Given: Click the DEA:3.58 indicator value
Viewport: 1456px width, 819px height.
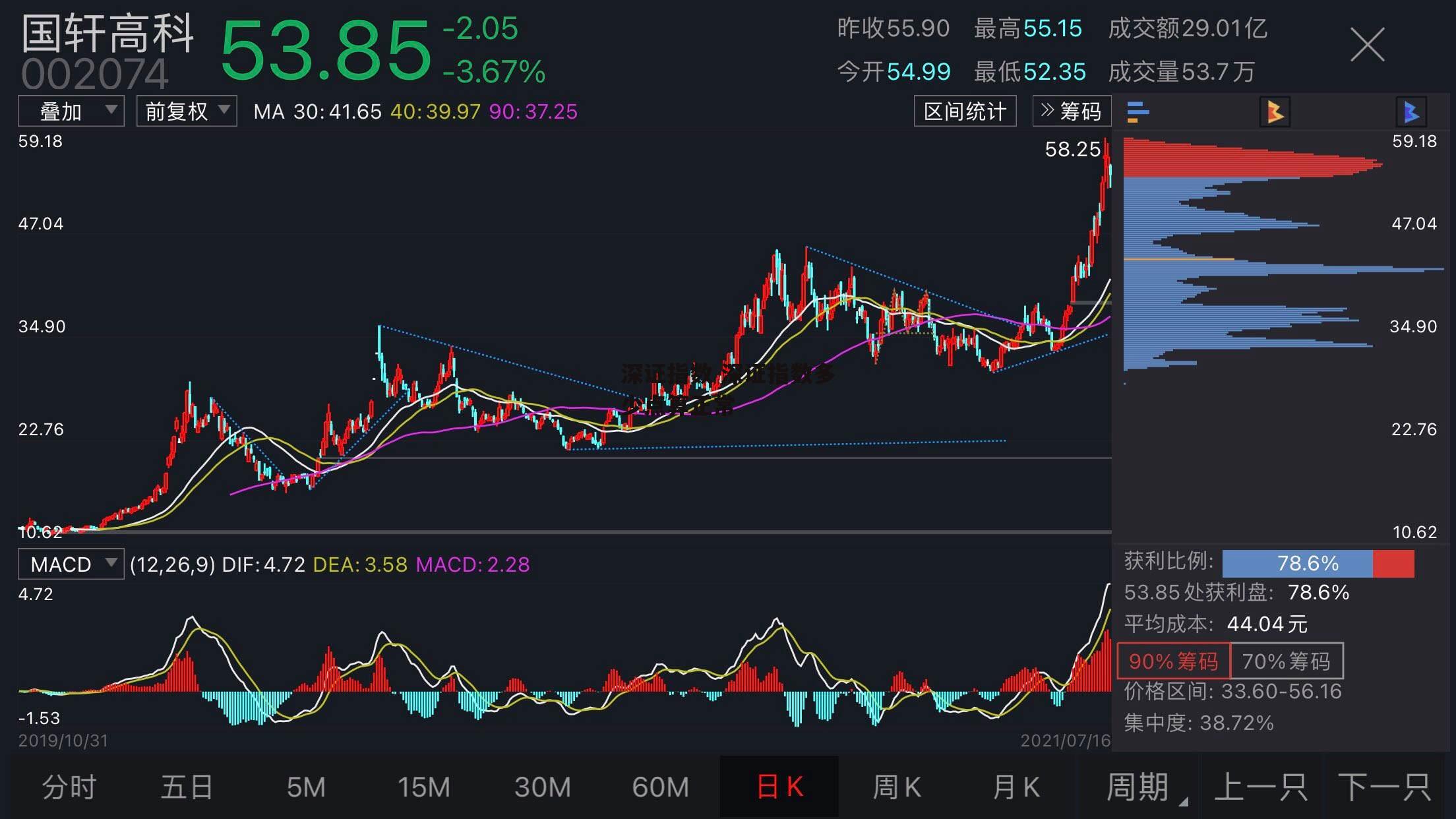Looking at the screenshot, I should click(359, 564).
